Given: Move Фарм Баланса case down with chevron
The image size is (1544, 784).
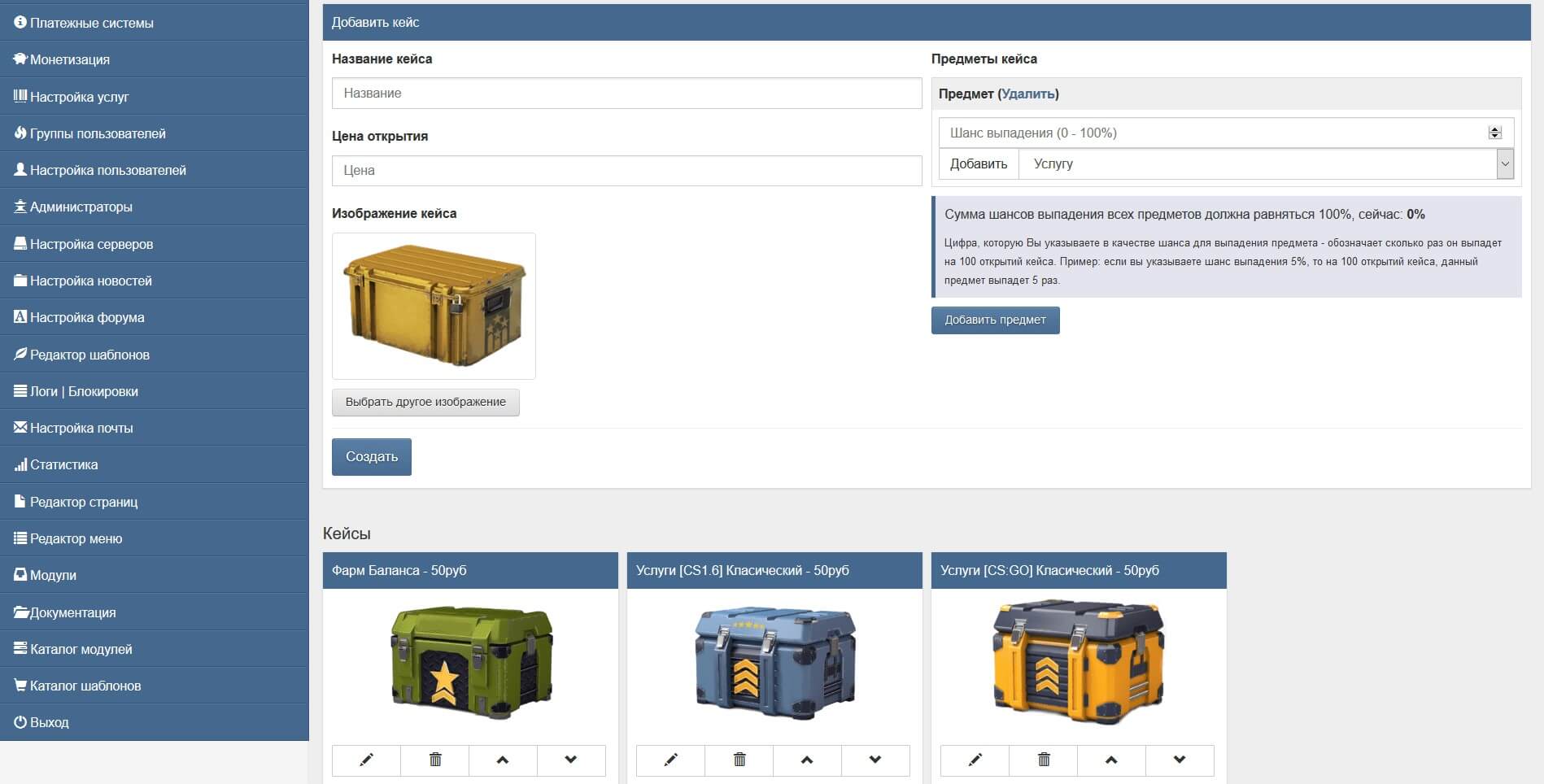Looking at the screenshot, I should click(571, 760).
